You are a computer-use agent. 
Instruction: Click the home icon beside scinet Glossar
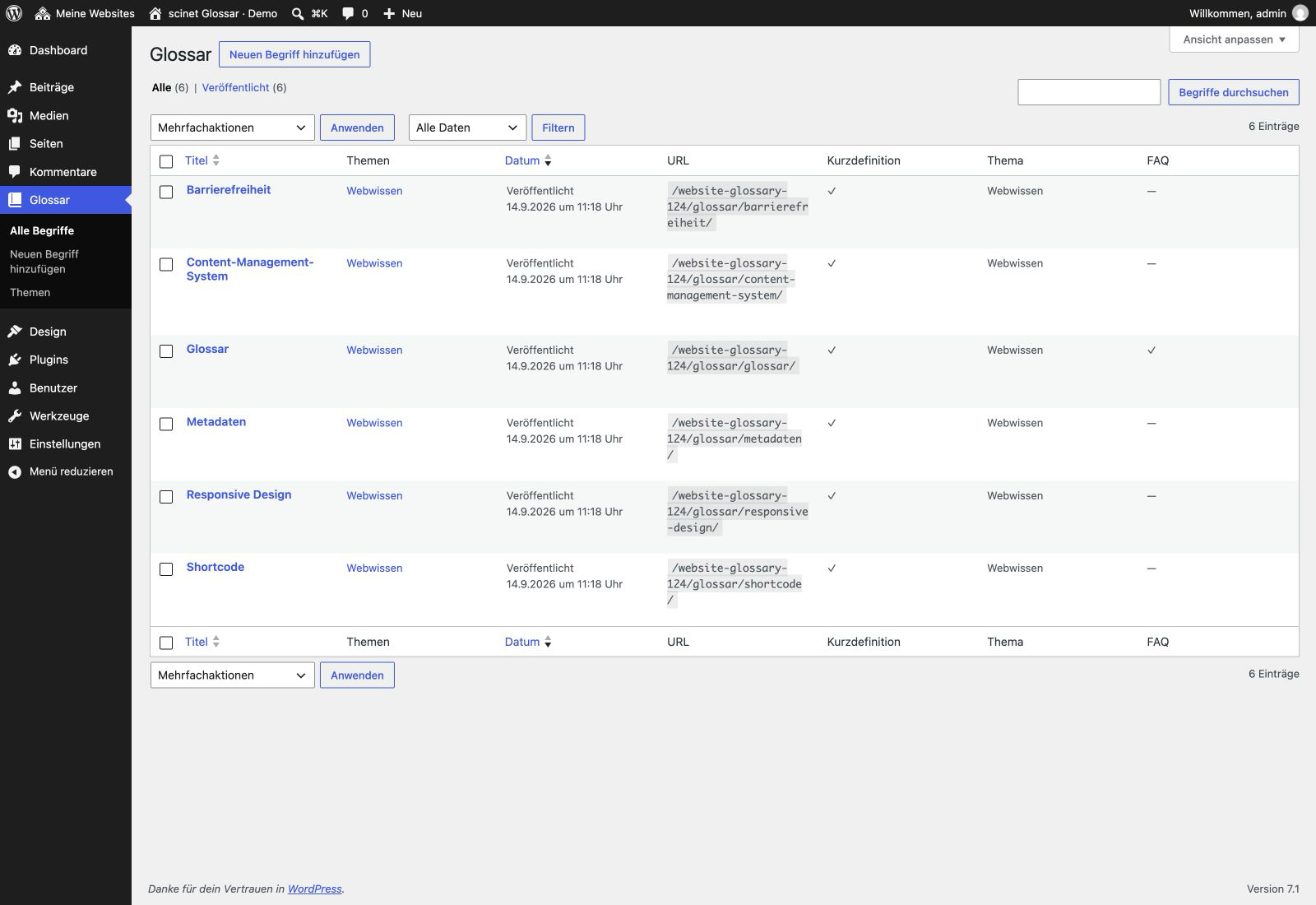155,13
